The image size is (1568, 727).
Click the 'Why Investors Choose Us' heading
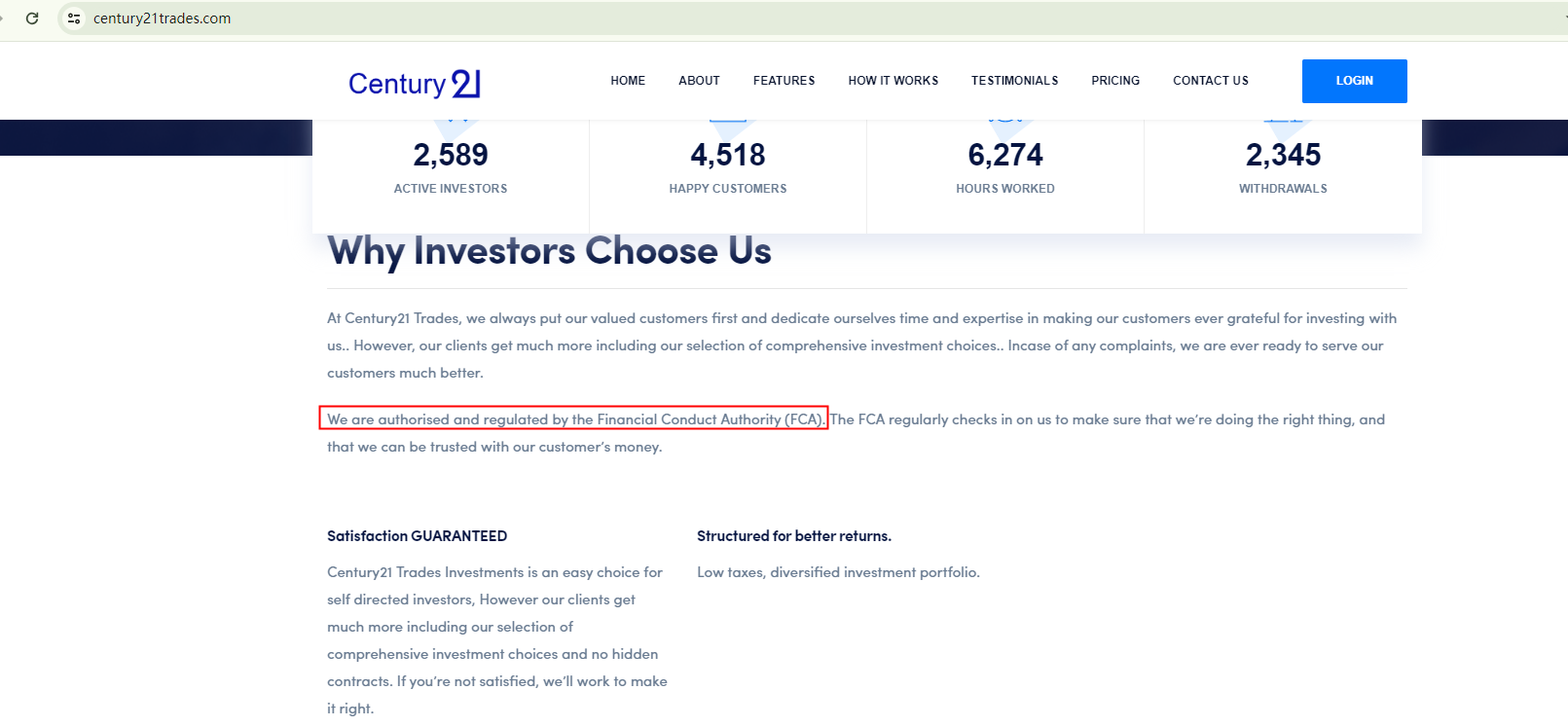[549, 251]
